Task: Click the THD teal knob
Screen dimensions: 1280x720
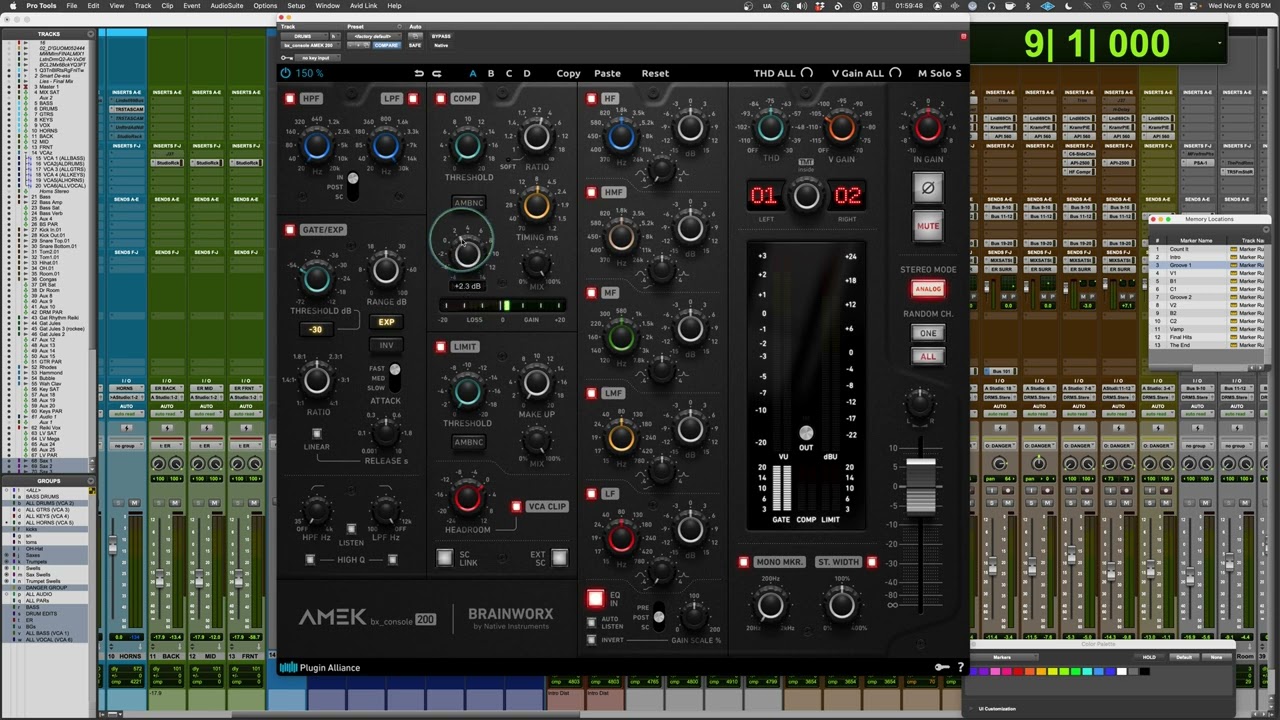Action: [x=770, y=128]
